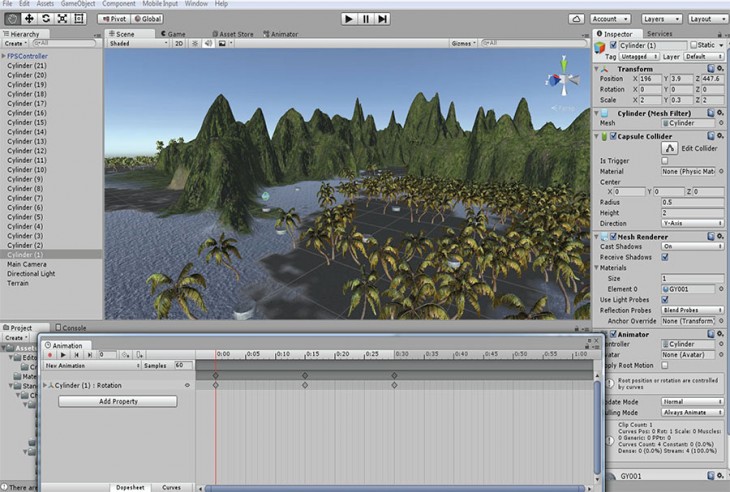Switch to Curves view in Animation
This screenshot has height=492, width=730.
[x=171, y=487]
